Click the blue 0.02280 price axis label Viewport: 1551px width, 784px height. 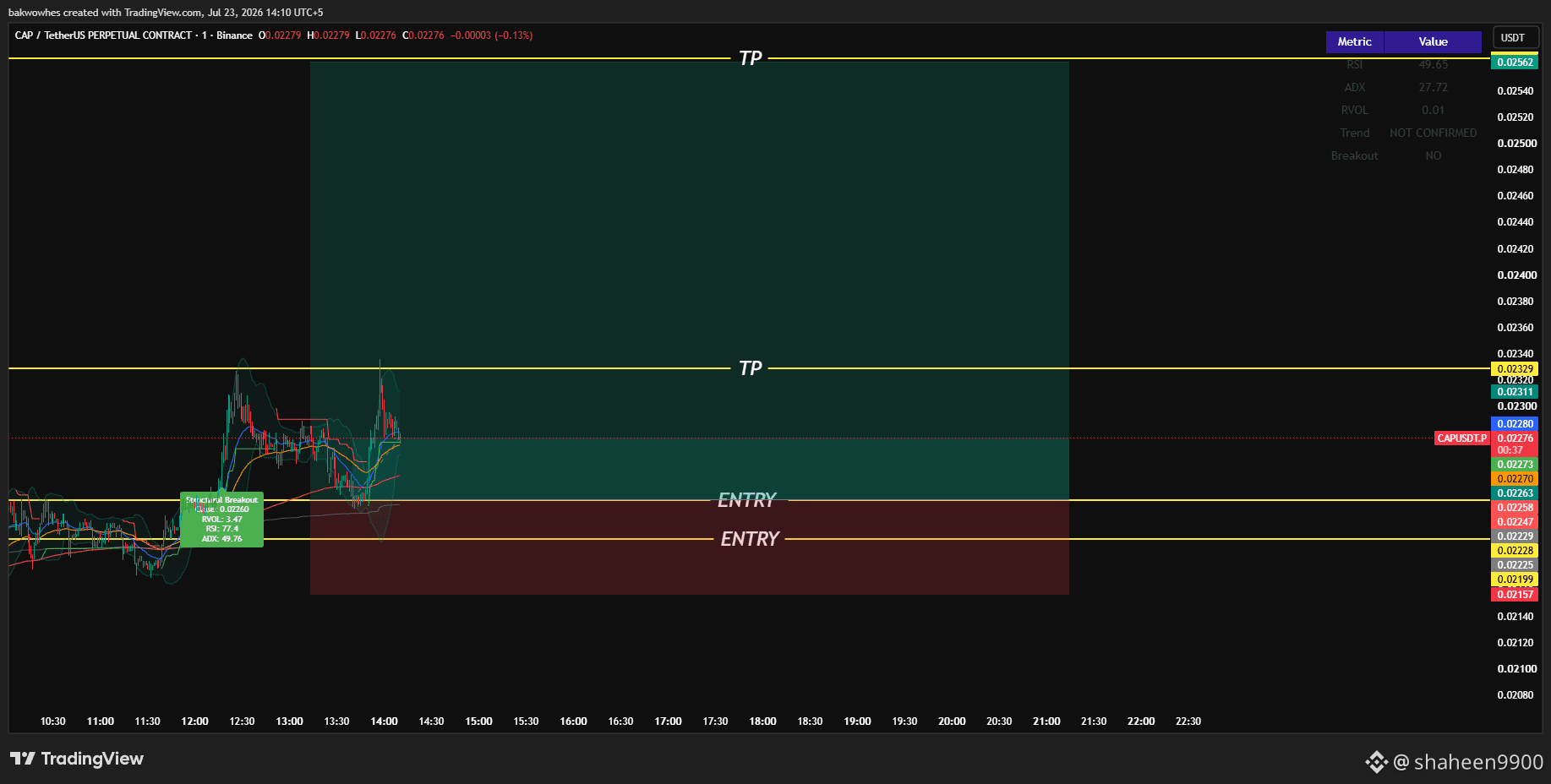point(1515,424)
